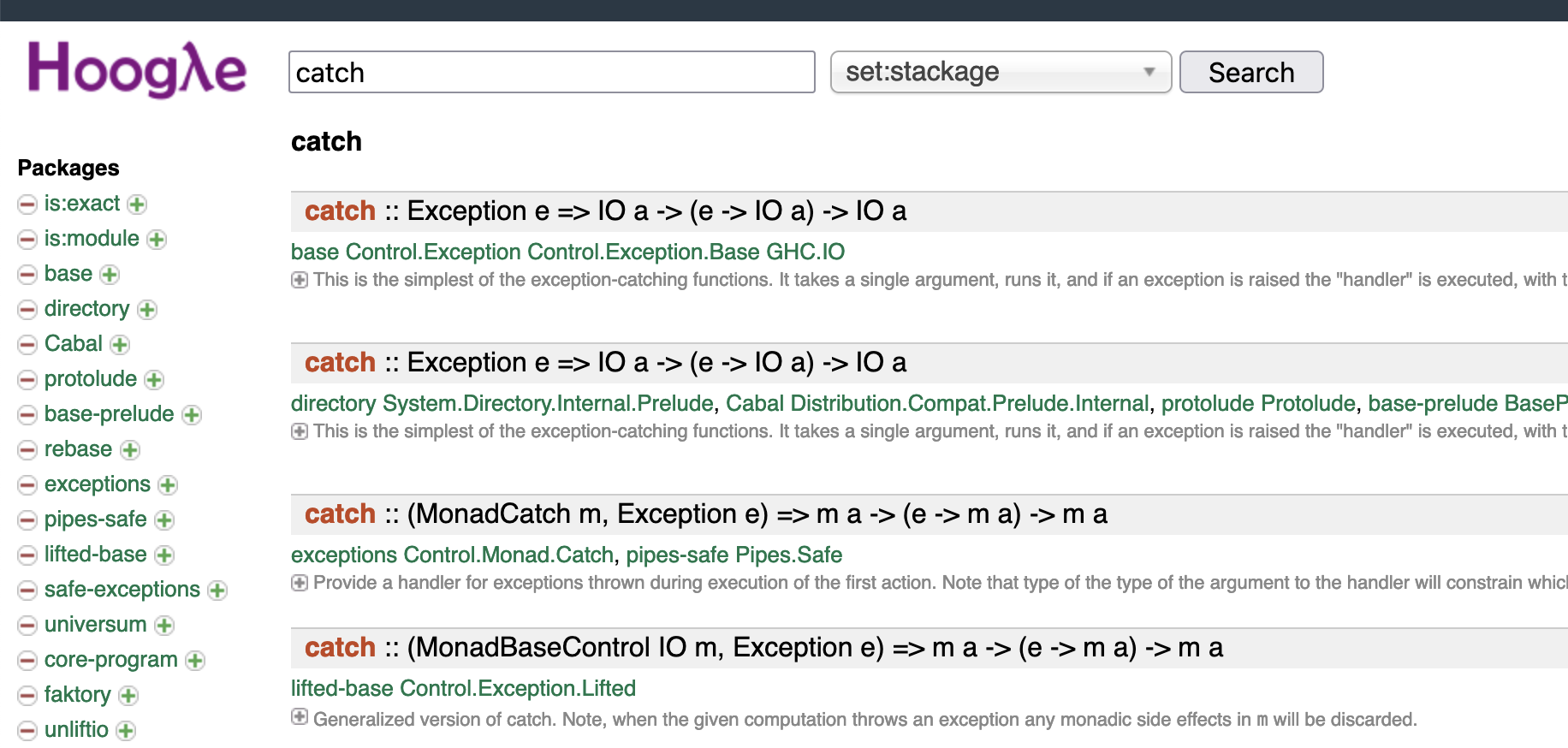Open directory package link in second result

pyautogui.click(x=334, y=403)
